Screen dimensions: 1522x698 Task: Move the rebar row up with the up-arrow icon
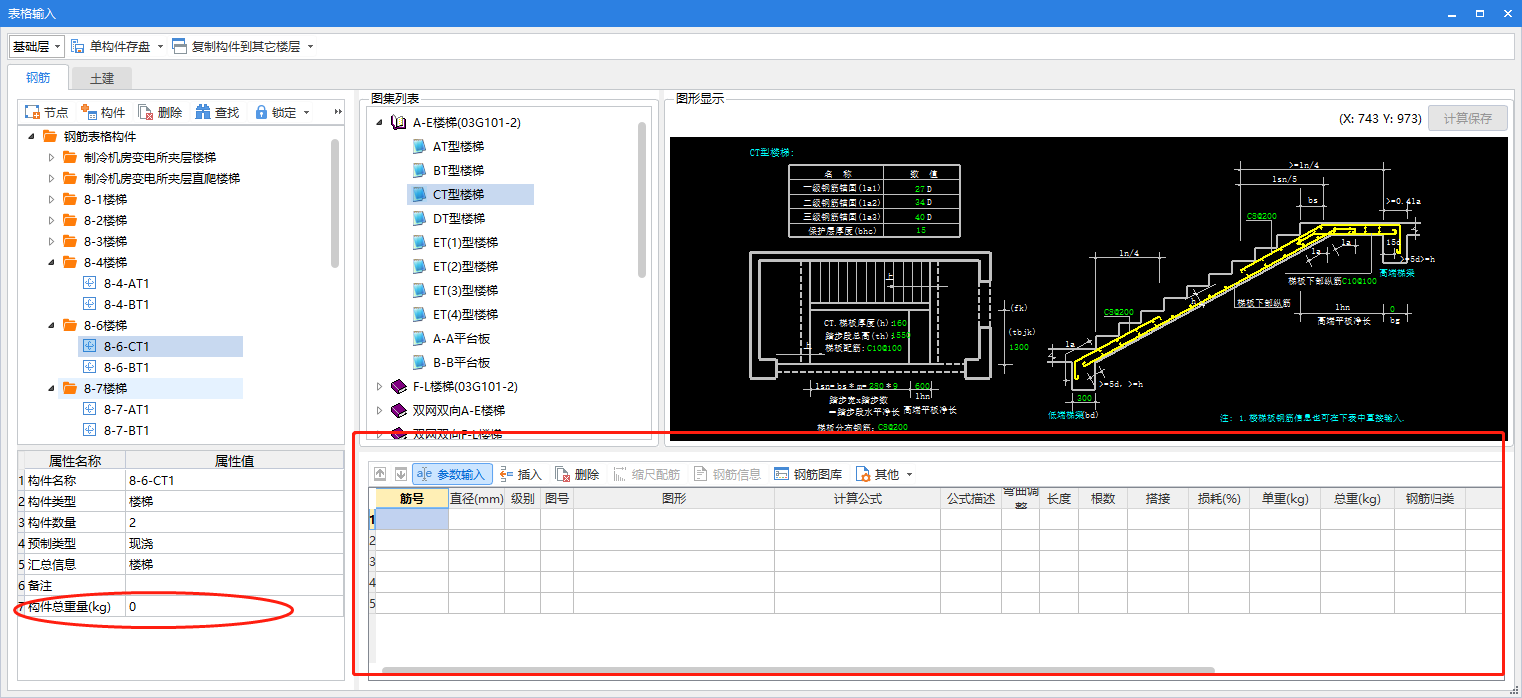[x=380, y=474]
